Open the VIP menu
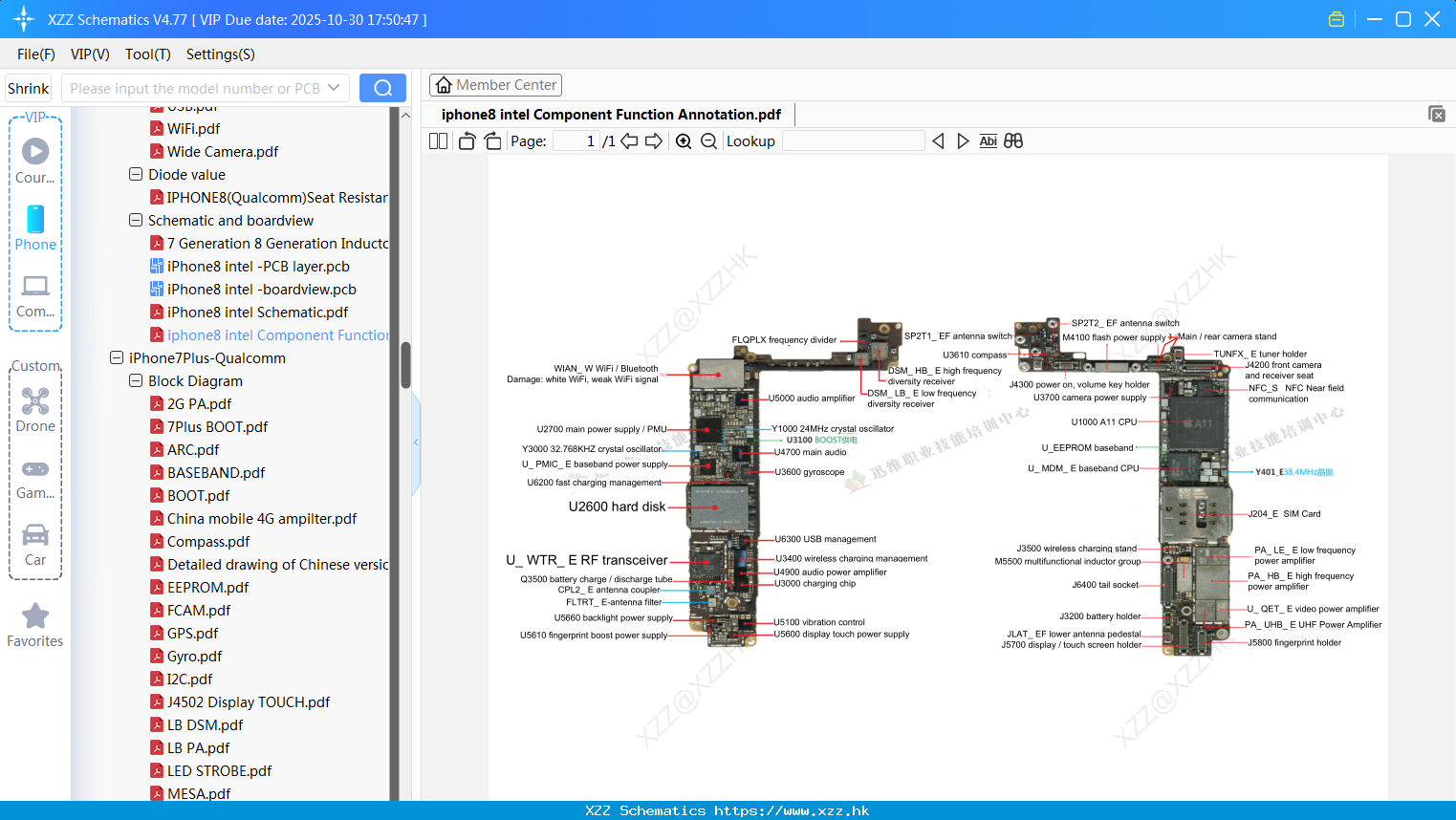This screenshot has width=1456, height=820. [x=90, y=54]
